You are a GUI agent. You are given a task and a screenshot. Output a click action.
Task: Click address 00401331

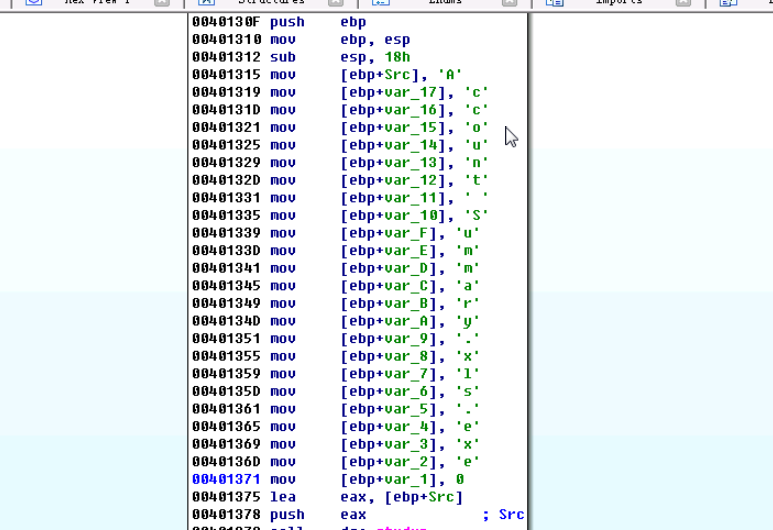pos(226,198)
